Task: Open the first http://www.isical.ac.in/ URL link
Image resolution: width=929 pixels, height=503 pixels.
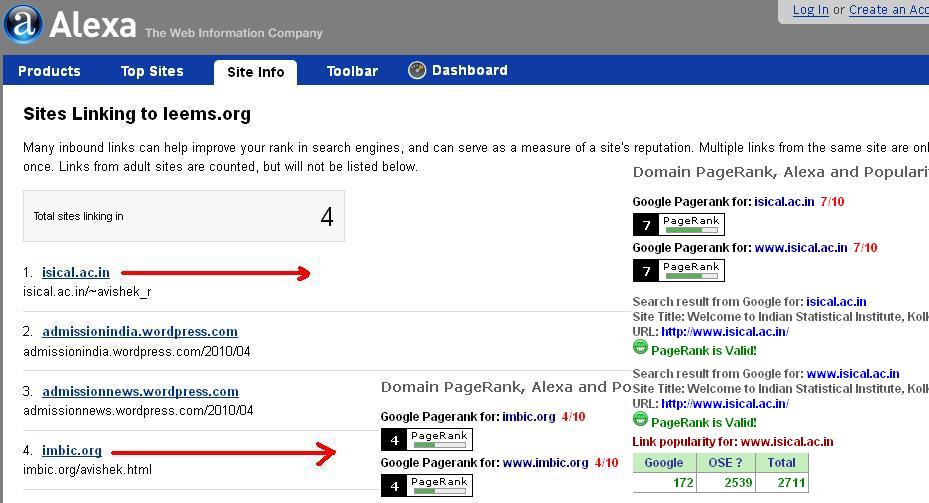Action: (725, 332)
